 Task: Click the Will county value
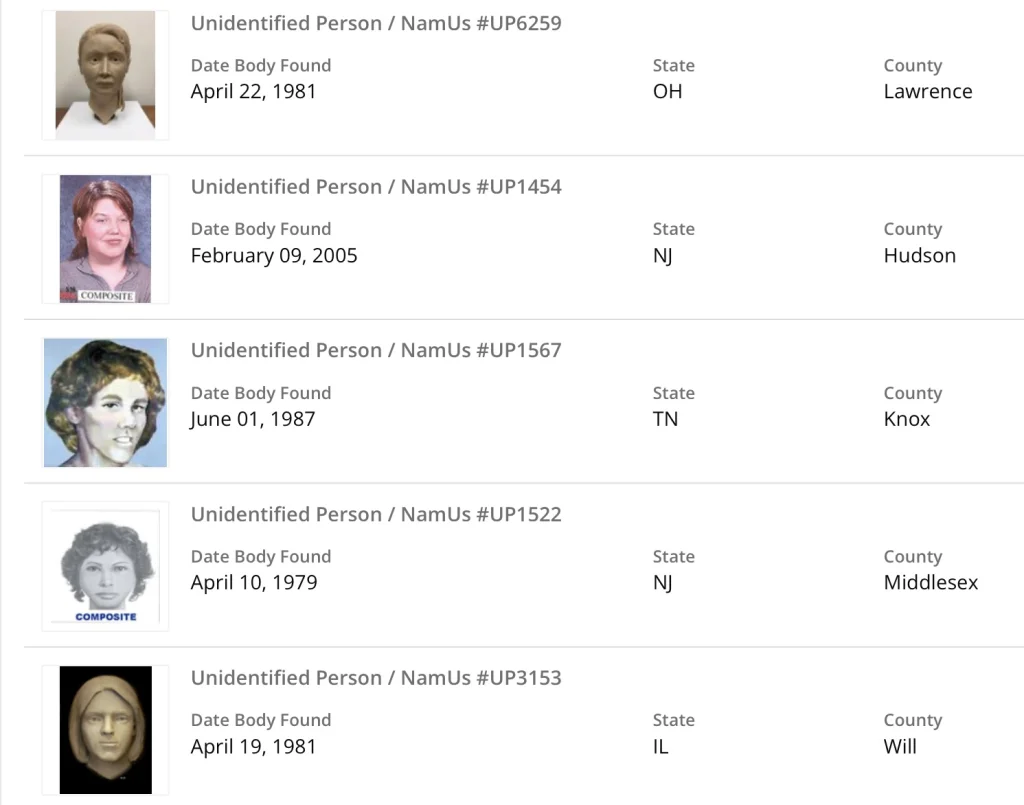point(900,747)
